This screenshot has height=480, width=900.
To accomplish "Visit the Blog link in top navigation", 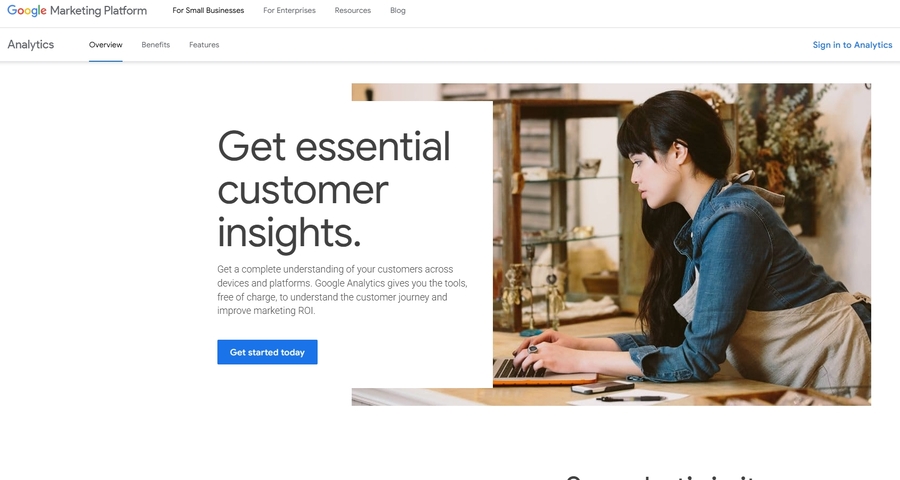I will point(398,10).
